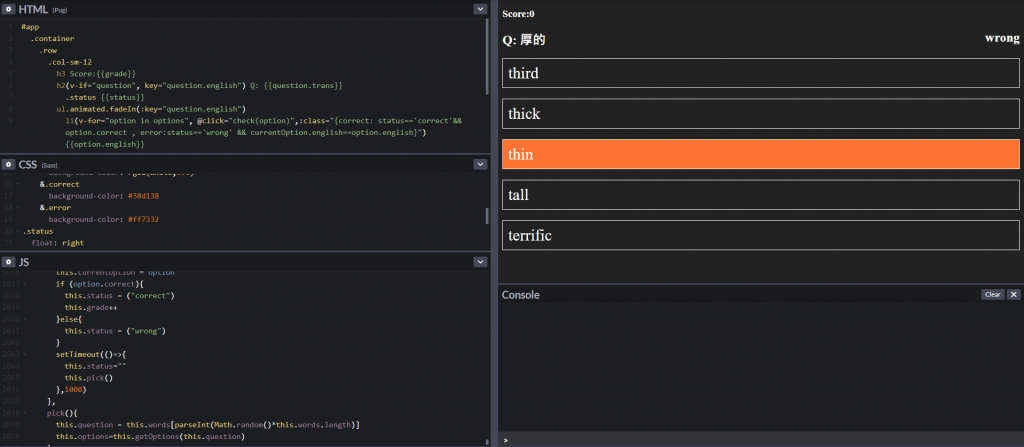
Task: Open the HTML panel settings gear
Action: click(x=9, y=9)
